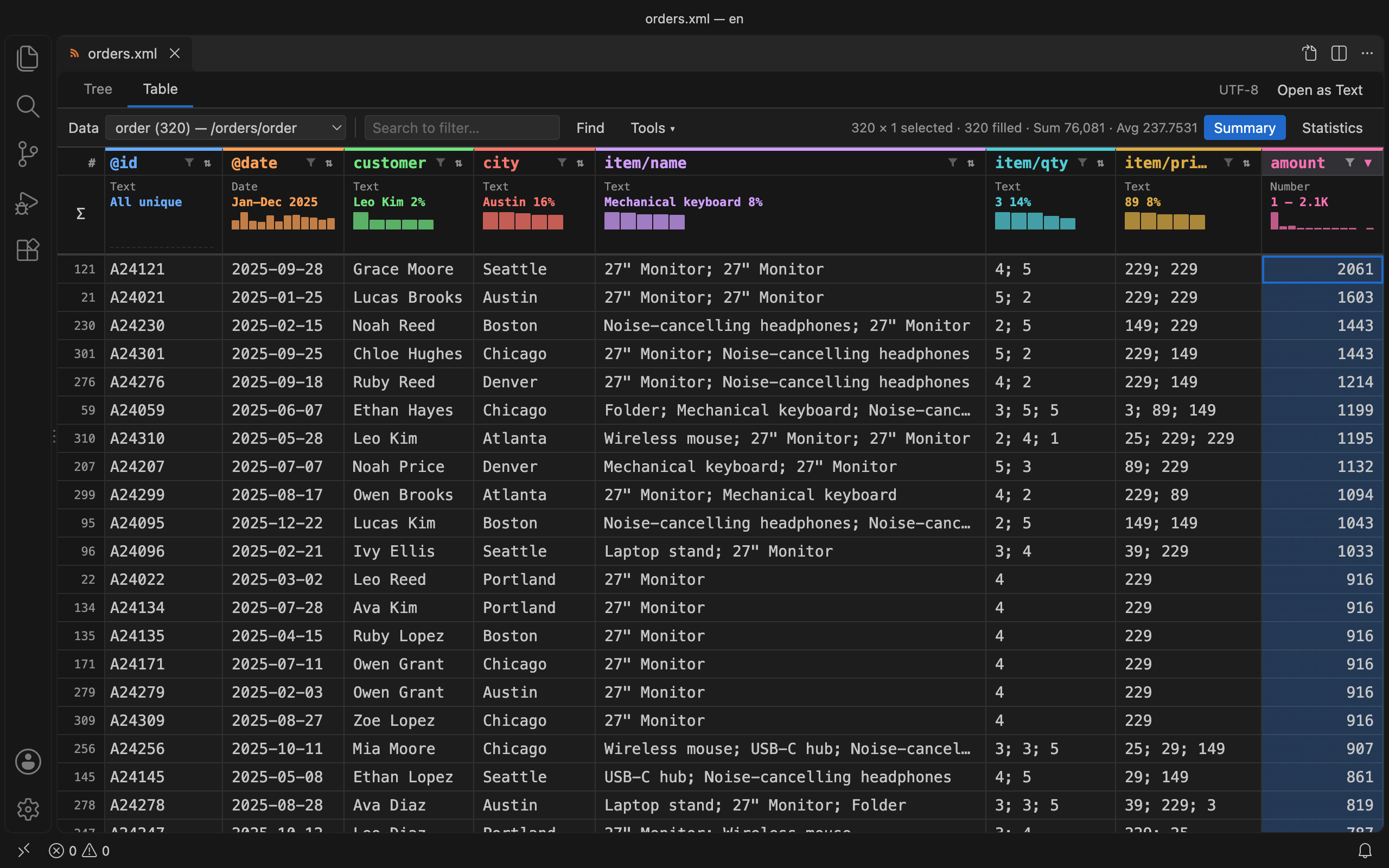Open the Search icon in activity bar
The width and height of the screenshot is (1389, 868).
[28, 106]
